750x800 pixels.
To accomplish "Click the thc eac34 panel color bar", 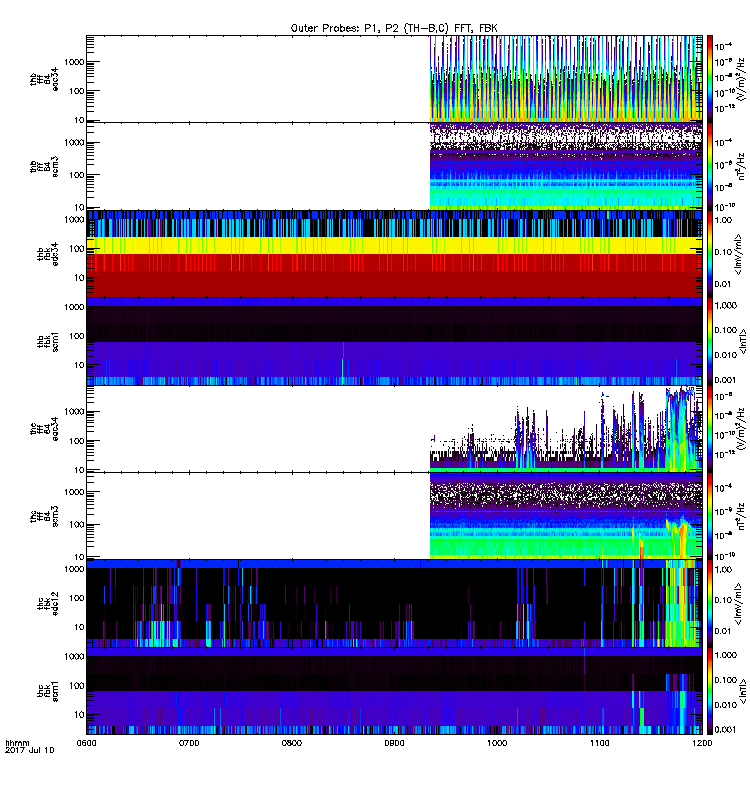I will [710, 429].
